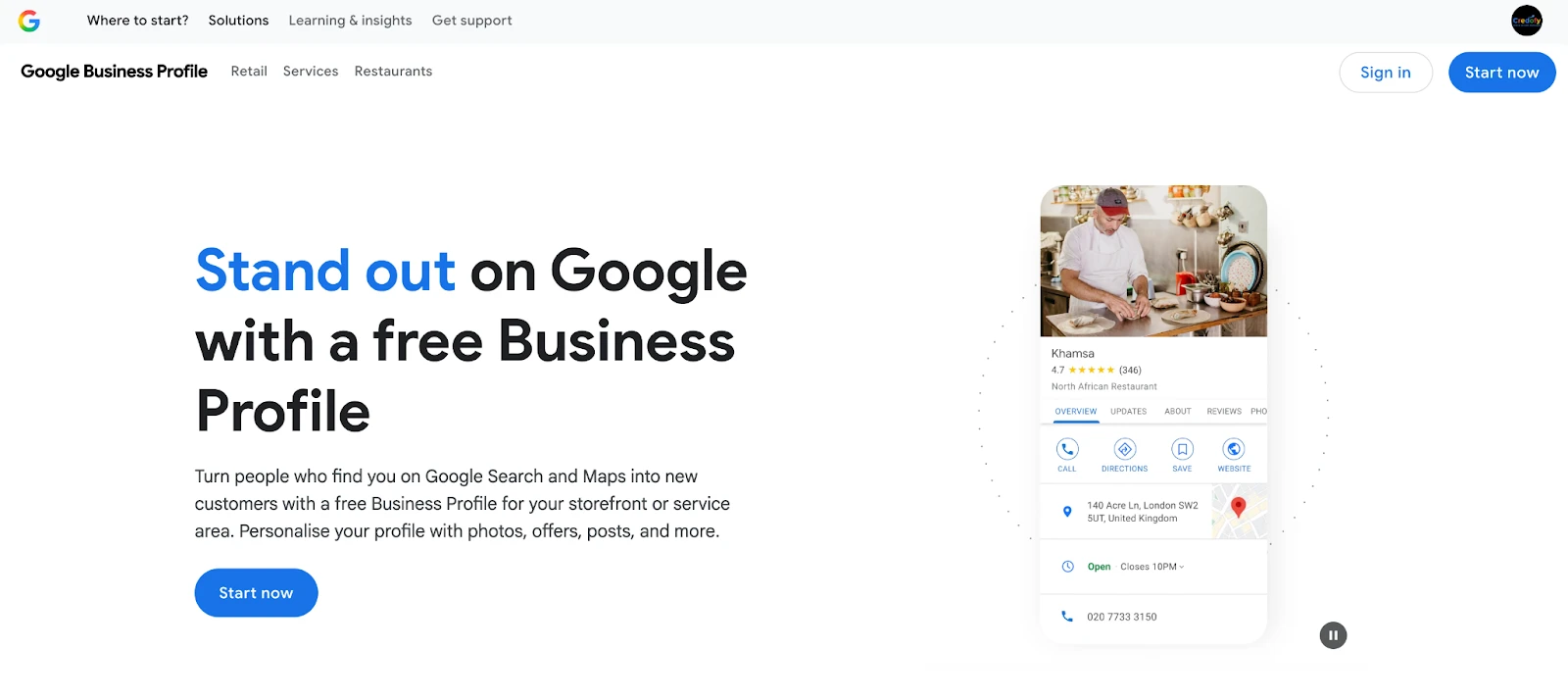Click Start now below the hero text
The width and height of the screenshot is (1568, 699).
click(x=256, y=593)
